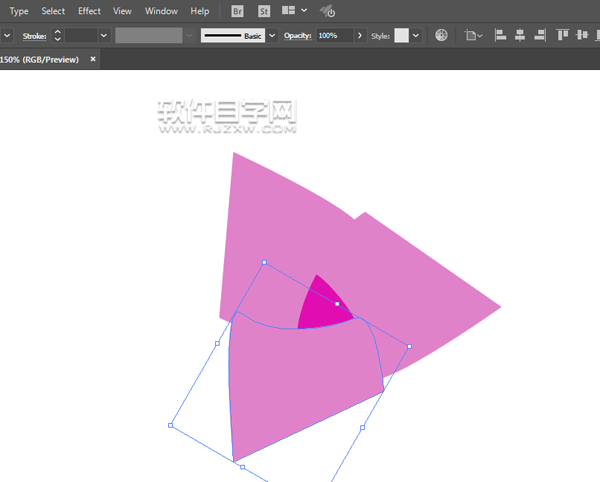This screenshot has height=482, width=600.
Task: Click the white Style swatch
Action: pyautogui.click(x=401, y=35)
